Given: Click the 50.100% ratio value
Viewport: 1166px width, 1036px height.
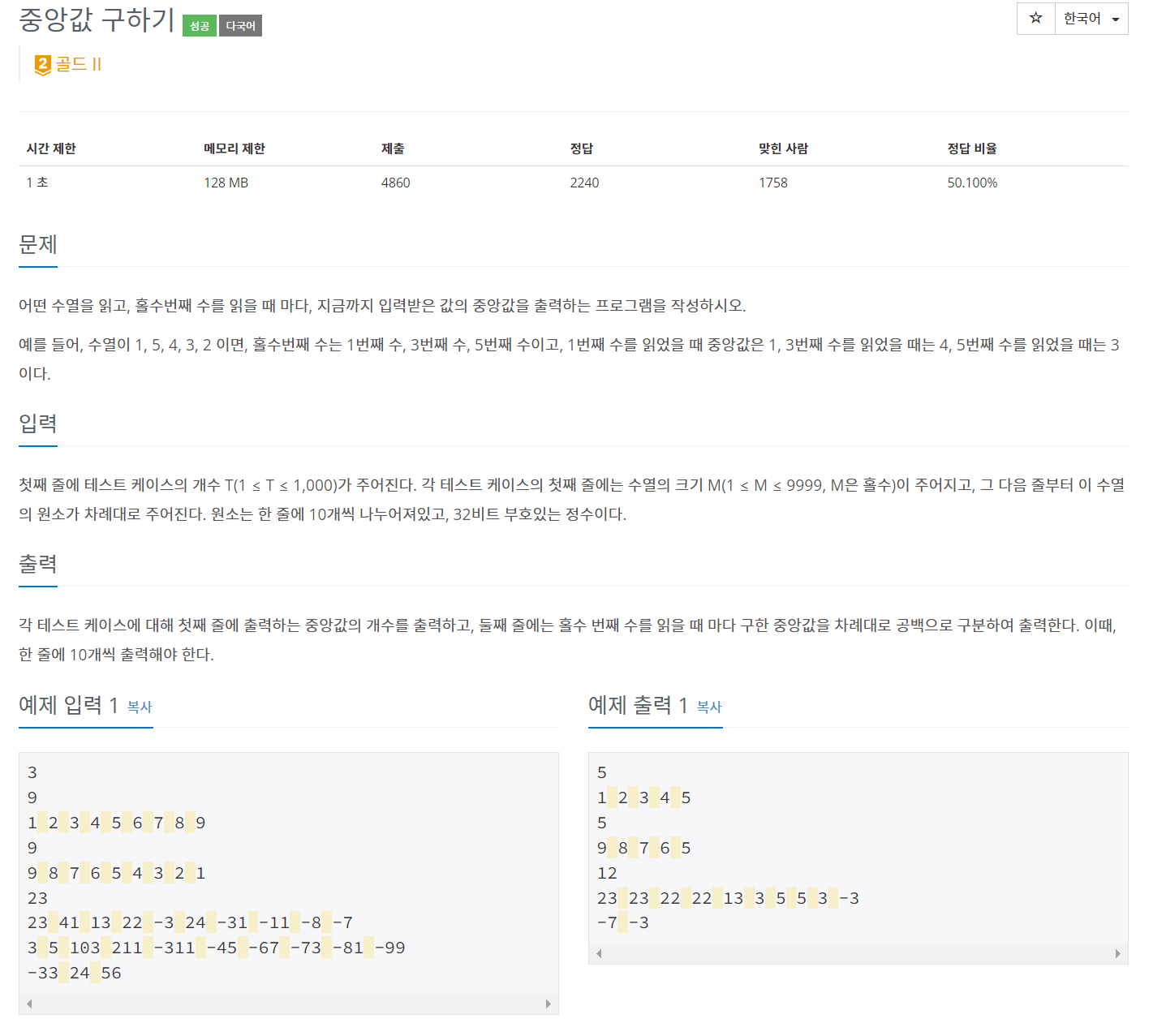Looking at the screenshot, I should pos(972,183).
